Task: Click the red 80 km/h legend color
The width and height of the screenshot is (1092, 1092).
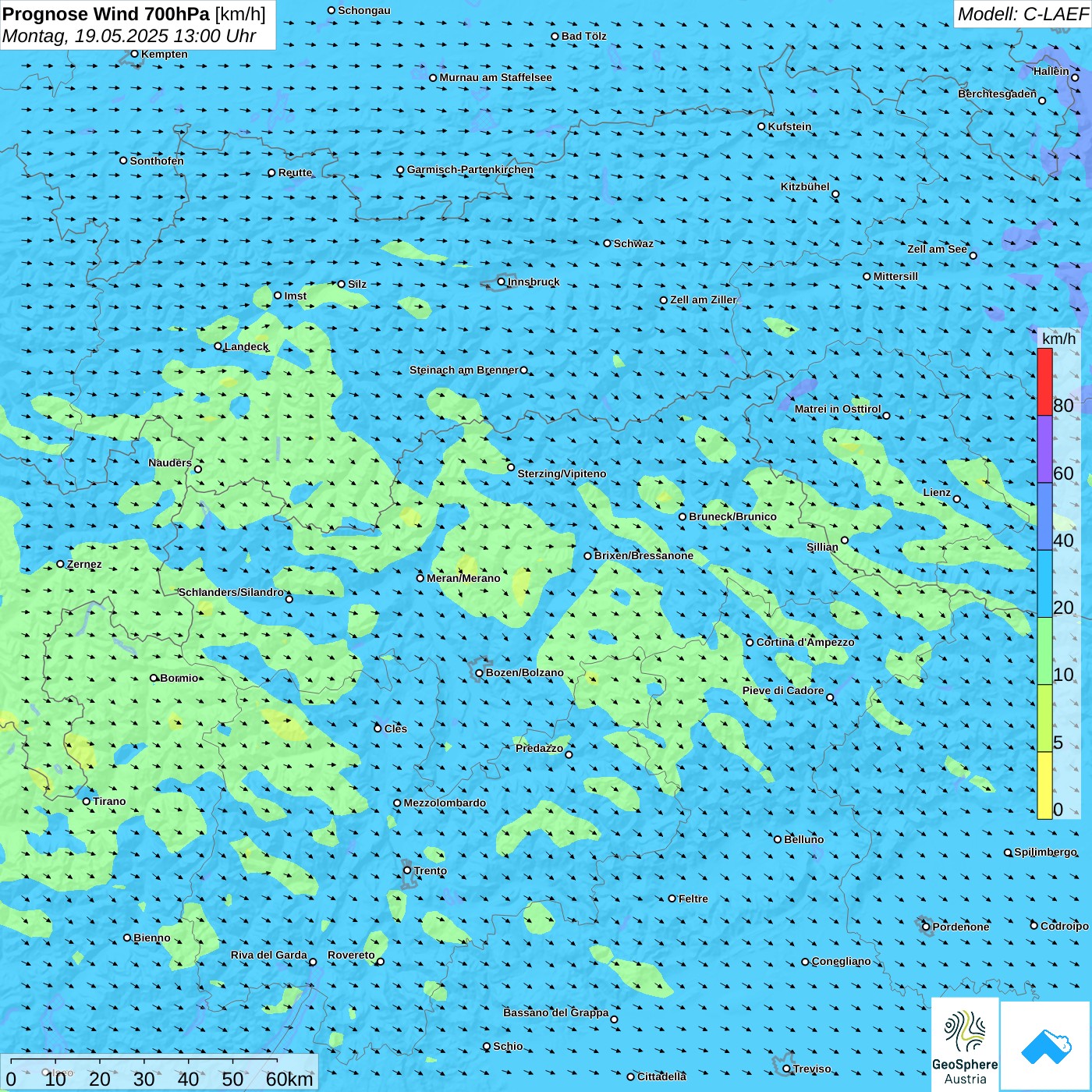Action: (1044, 381)
